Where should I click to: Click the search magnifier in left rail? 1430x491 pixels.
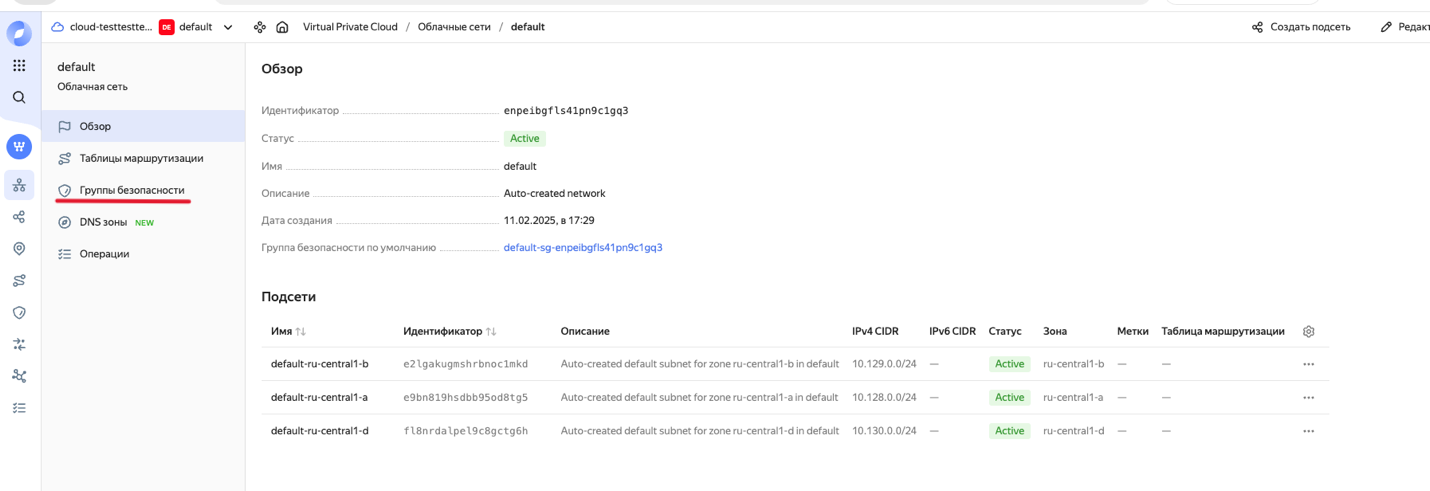tap(19, 97)
